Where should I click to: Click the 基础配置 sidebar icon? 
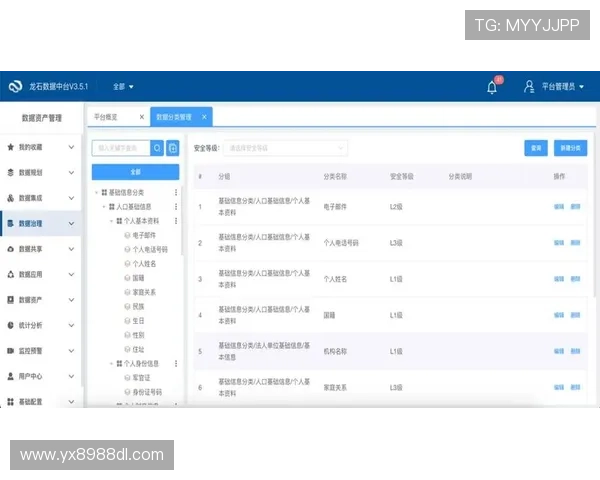[11, 402]
